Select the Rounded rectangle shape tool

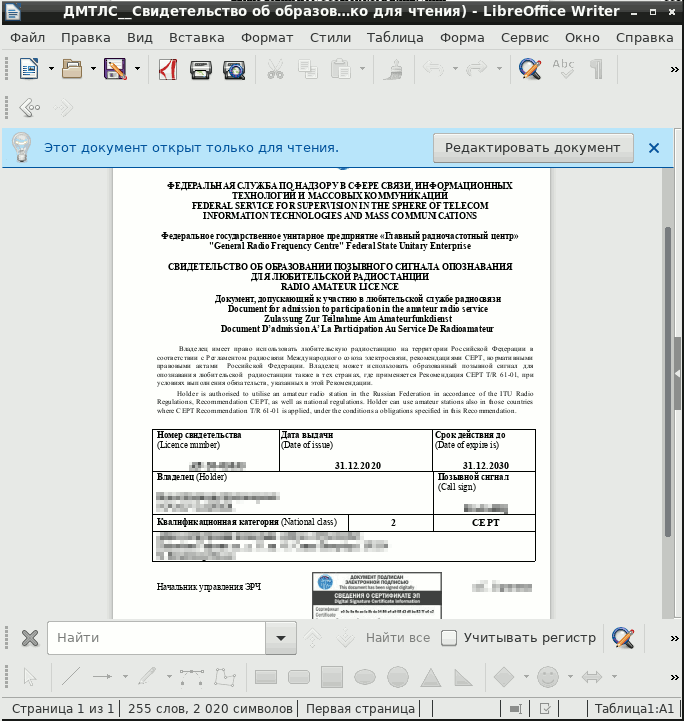[299, 677]
